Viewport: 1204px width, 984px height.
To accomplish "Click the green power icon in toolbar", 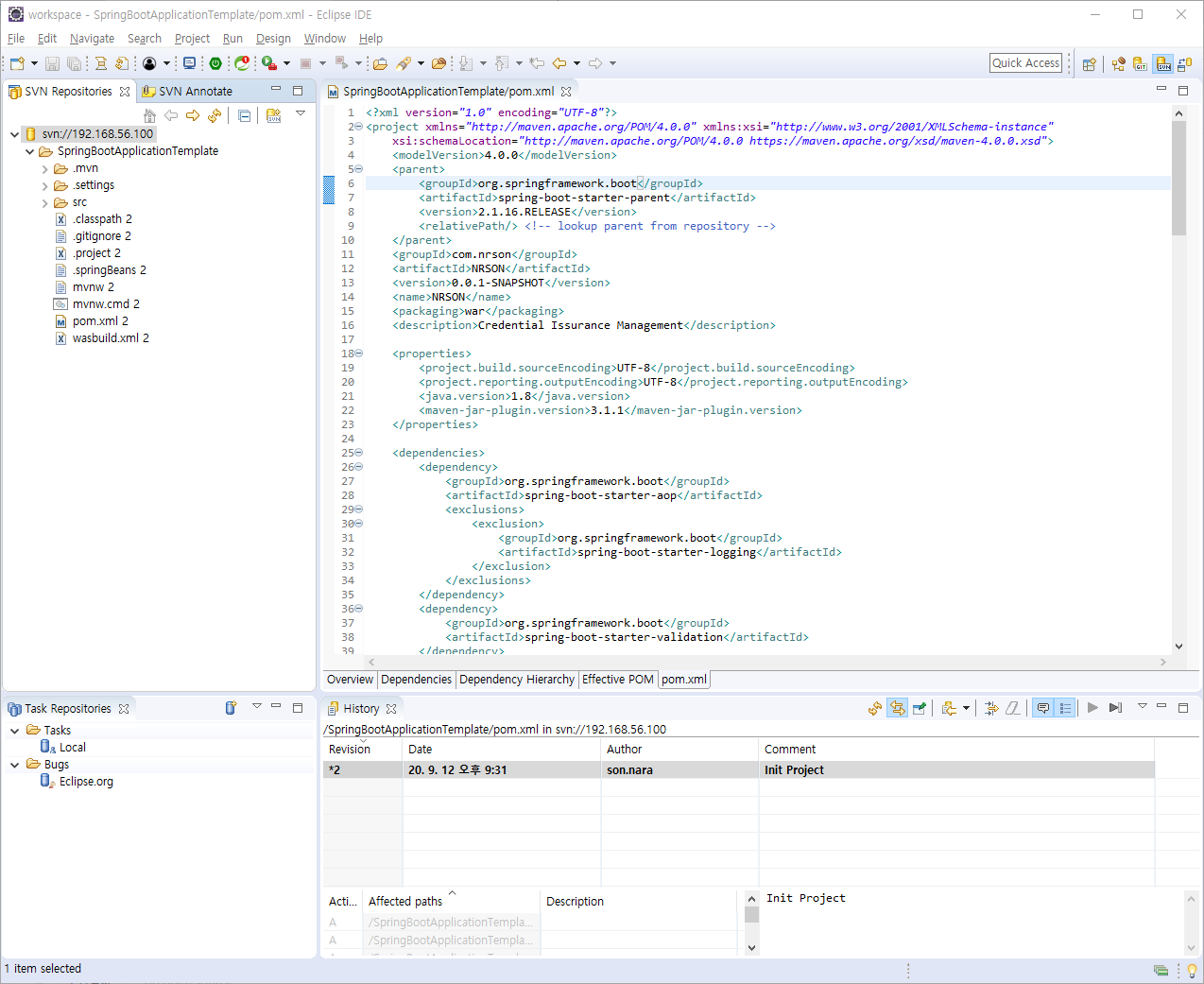I will [215, 63].
